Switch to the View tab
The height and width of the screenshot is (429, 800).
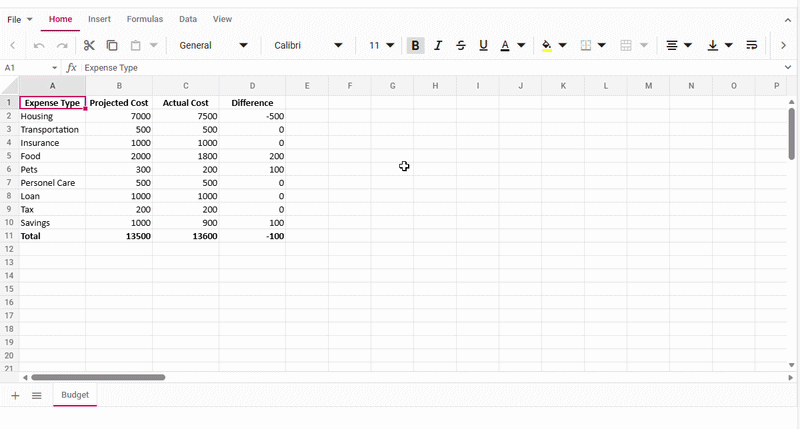(x=222, y=19)
